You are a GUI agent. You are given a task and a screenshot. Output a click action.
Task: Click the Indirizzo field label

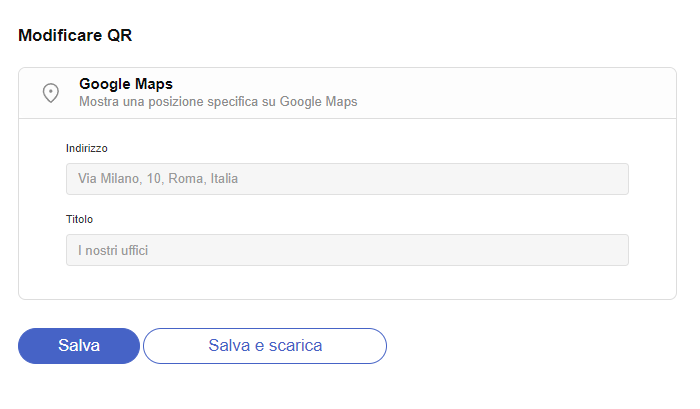click(87, 148)
